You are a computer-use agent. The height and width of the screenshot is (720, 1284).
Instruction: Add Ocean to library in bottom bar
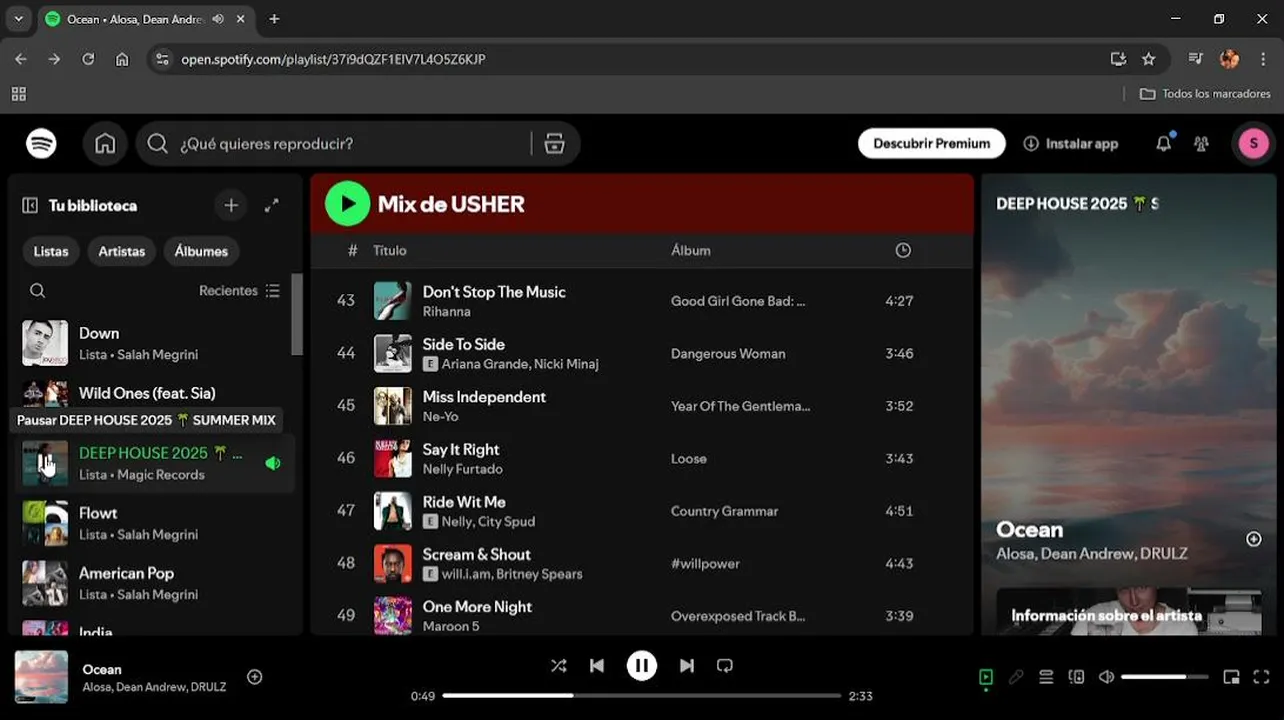[255, 677]
